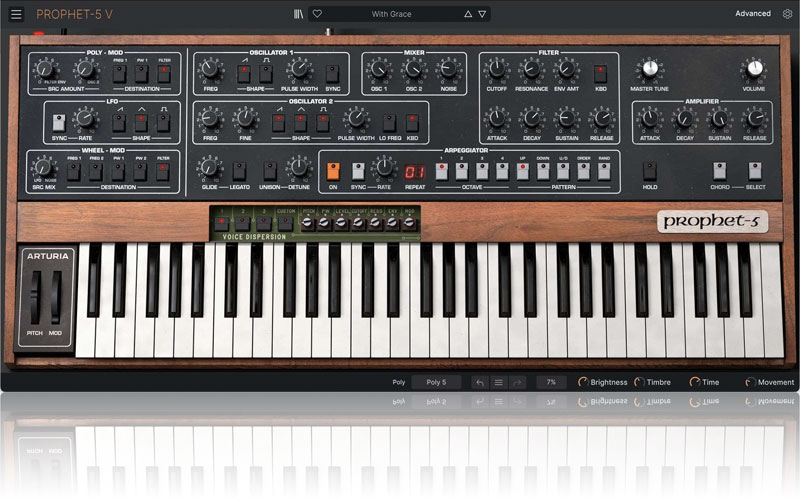Open the Advanced panel

click(x=752, y=14)
